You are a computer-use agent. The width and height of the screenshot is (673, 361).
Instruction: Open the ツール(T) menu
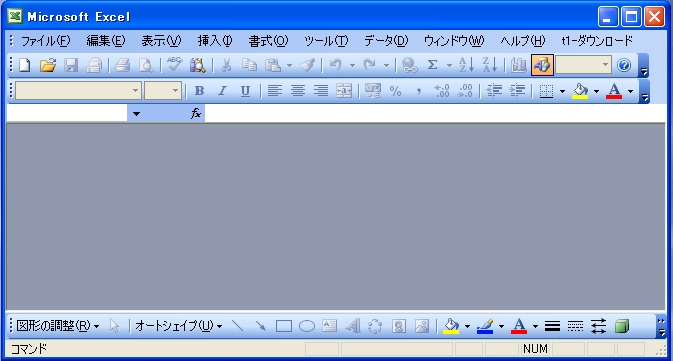(326, 41)
